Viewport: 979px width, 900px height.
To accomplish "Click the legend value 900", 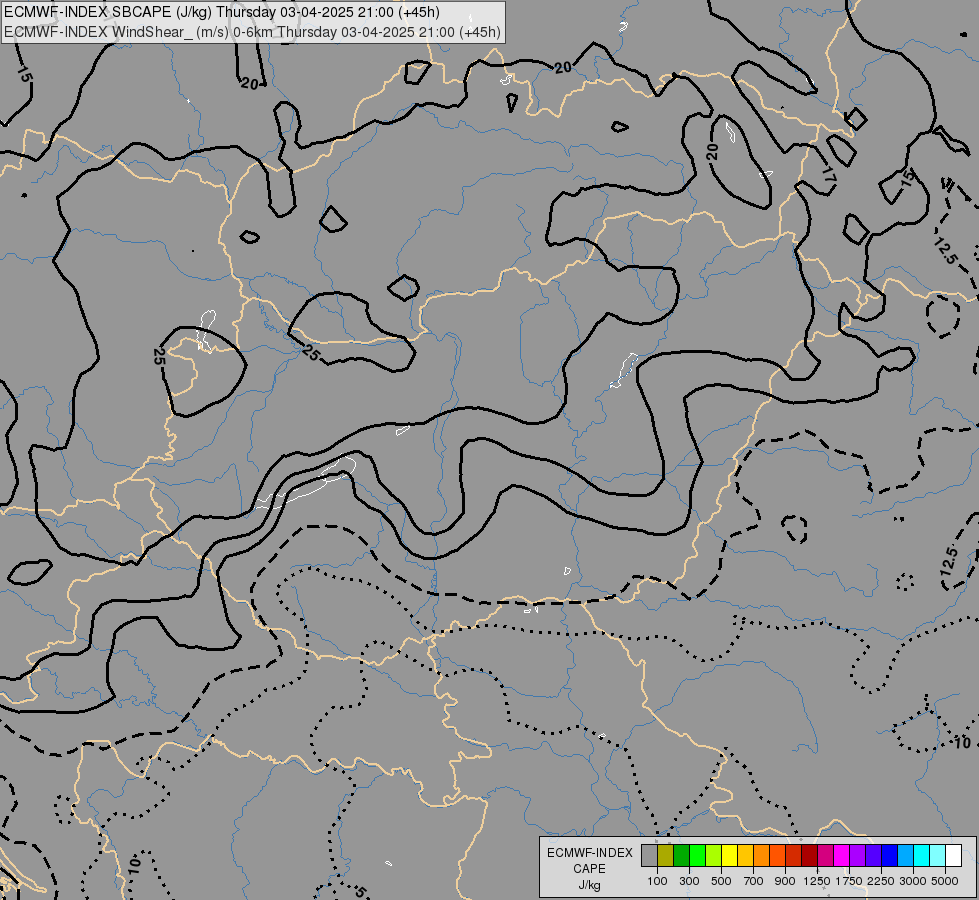I will pos(785,881).
